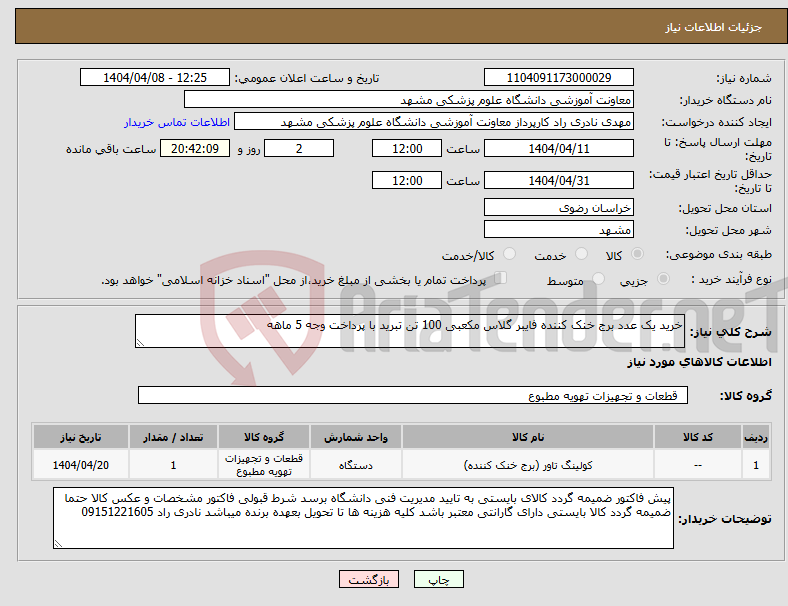The image size is (788, 606).
Task: Select the خدمت radio button
Action: (x=581, y=254)
